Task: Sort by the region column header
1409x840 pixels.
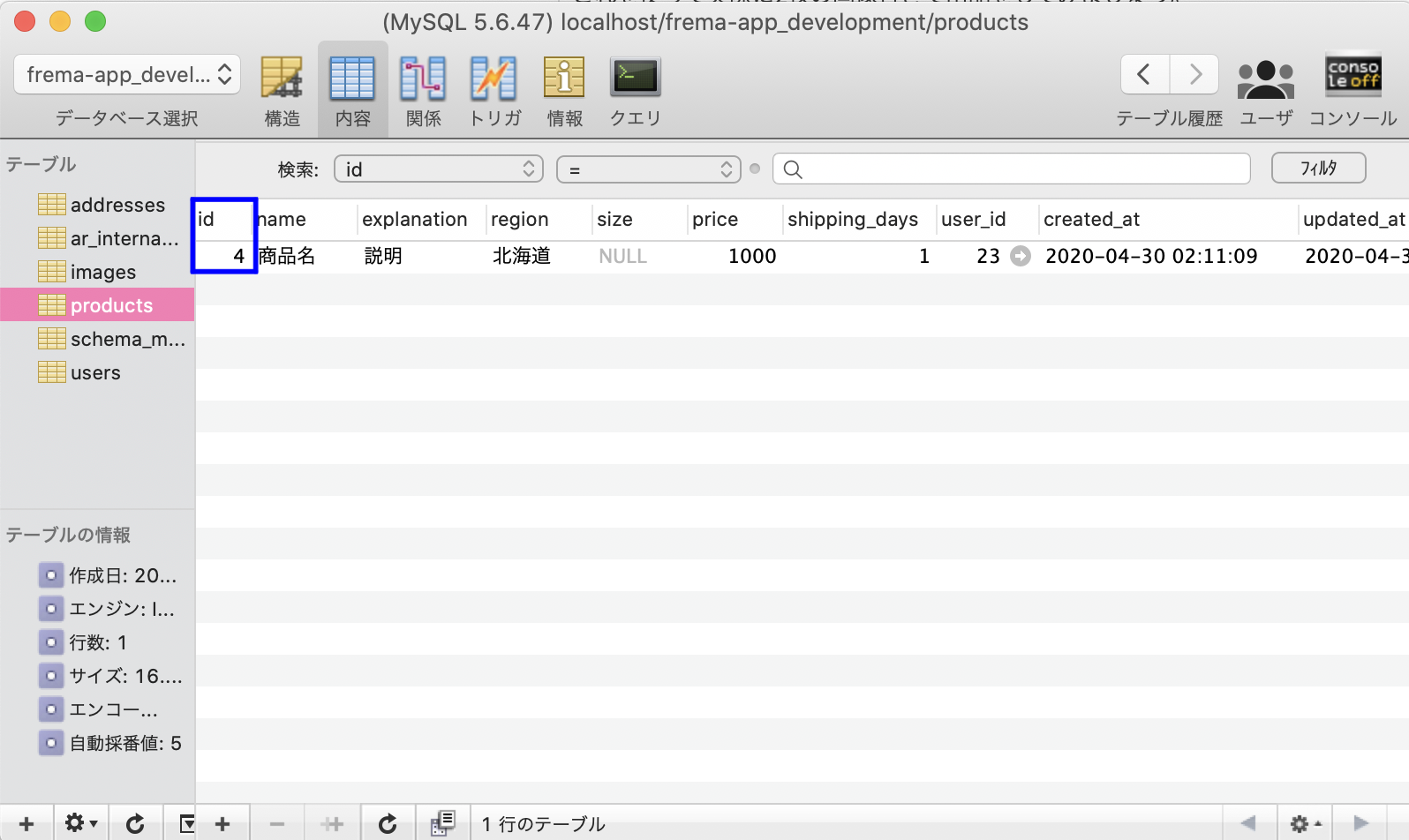Action: coord(538,219)
